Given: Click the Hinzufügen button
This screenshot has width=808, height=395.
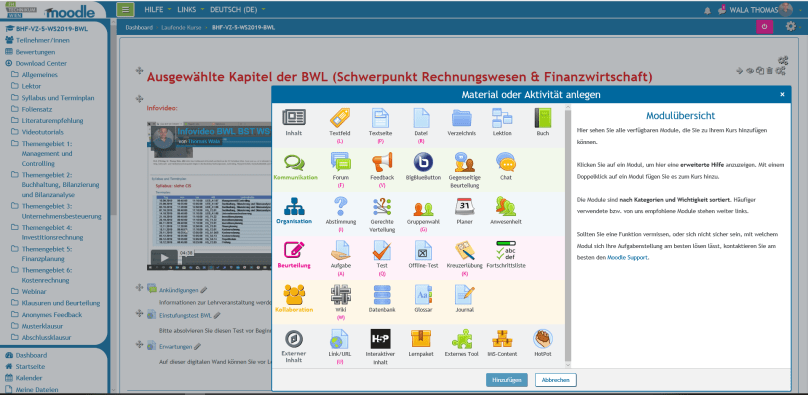Looking at the screenshot, I should pos(507,380).
